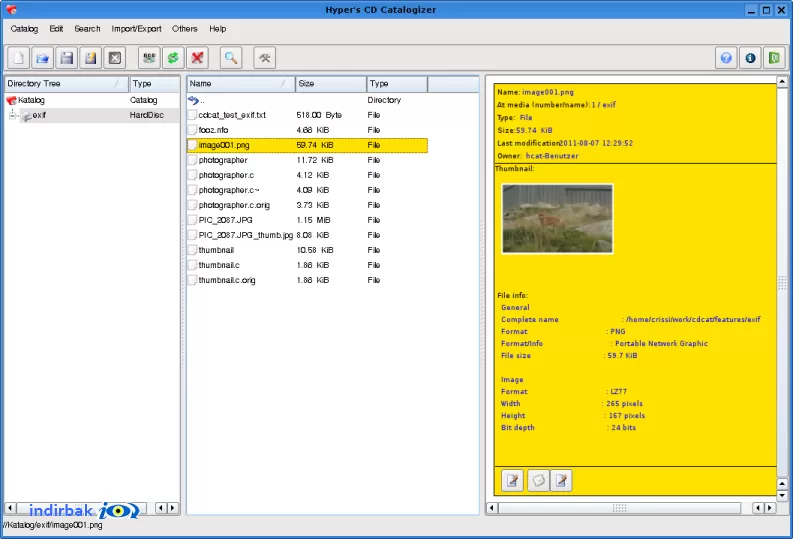
Task: Click the image001.png thumbnail preview
Action: pos(557,218)
